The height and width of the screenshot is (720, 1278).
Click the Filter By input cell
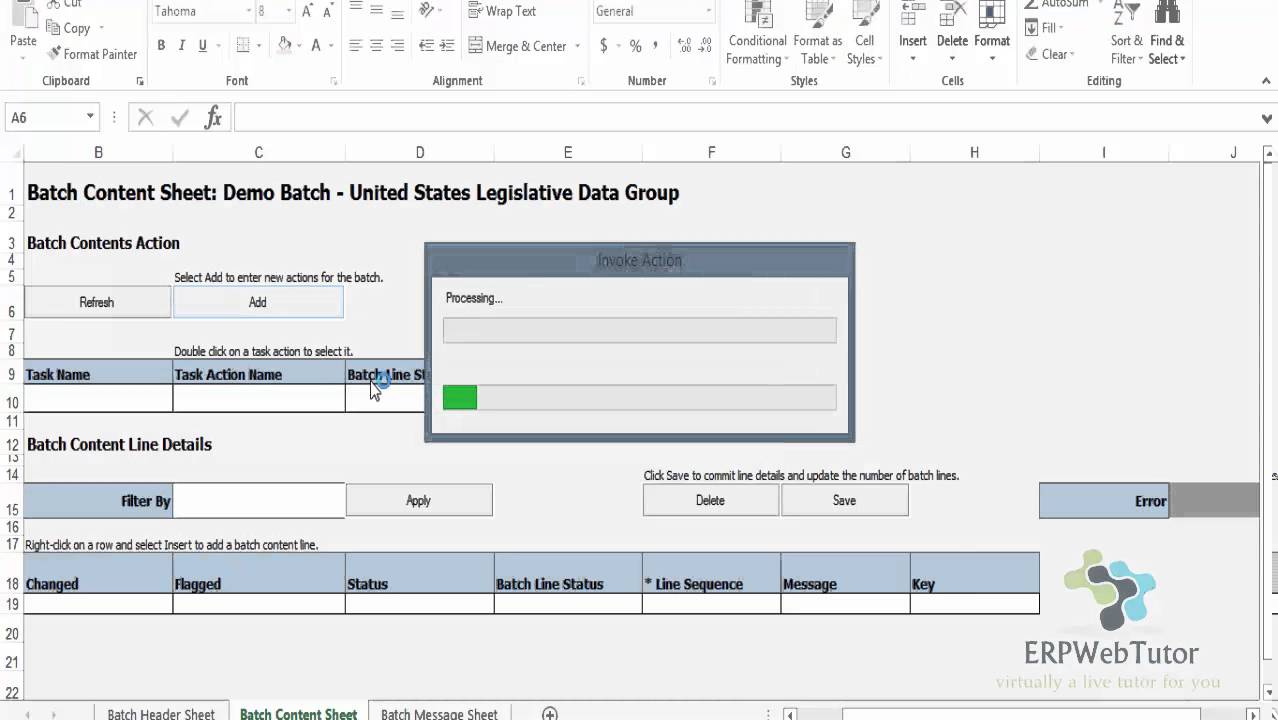coord(259,501)
